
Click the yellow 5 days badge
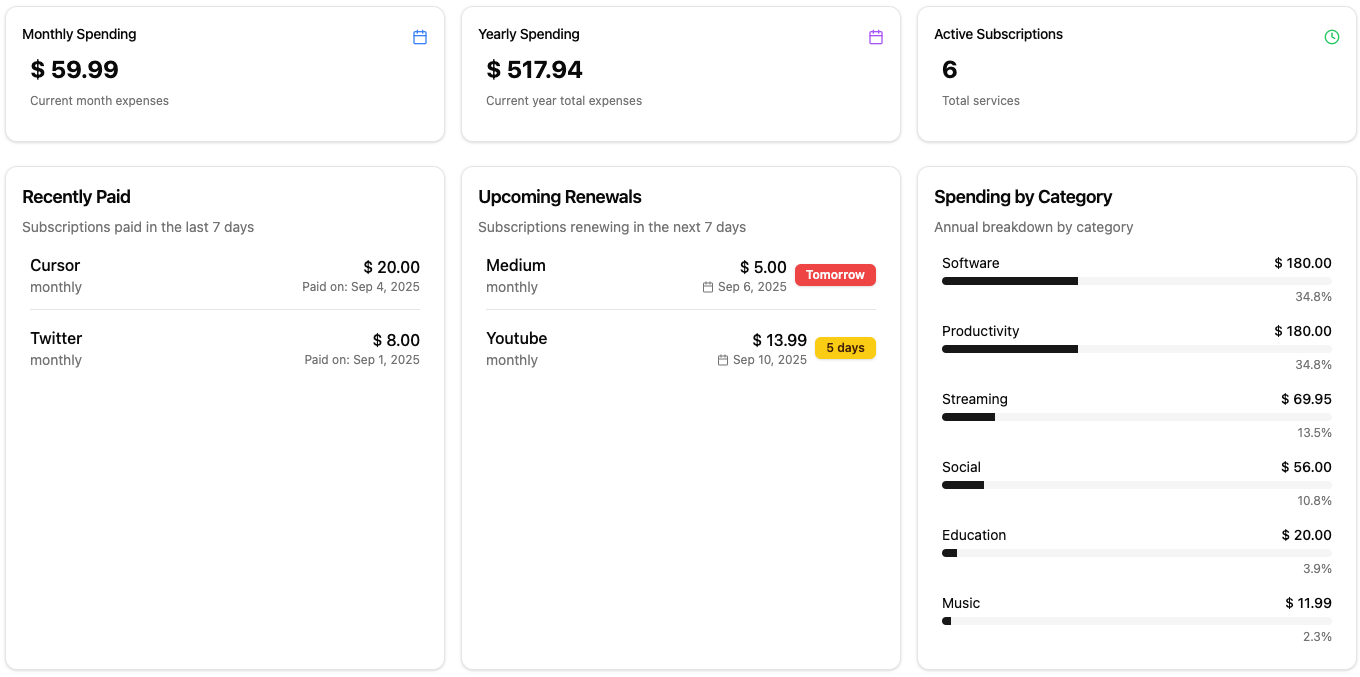pos(845,348)
